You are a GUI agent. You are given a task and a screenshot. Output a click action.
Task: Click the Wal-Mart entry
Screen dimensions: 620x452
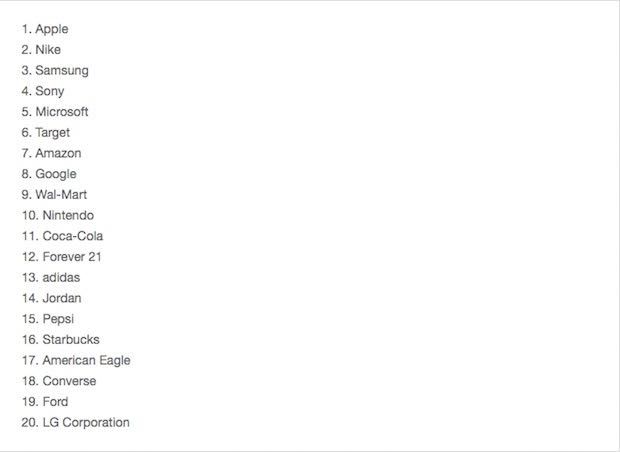coord(54,195)
